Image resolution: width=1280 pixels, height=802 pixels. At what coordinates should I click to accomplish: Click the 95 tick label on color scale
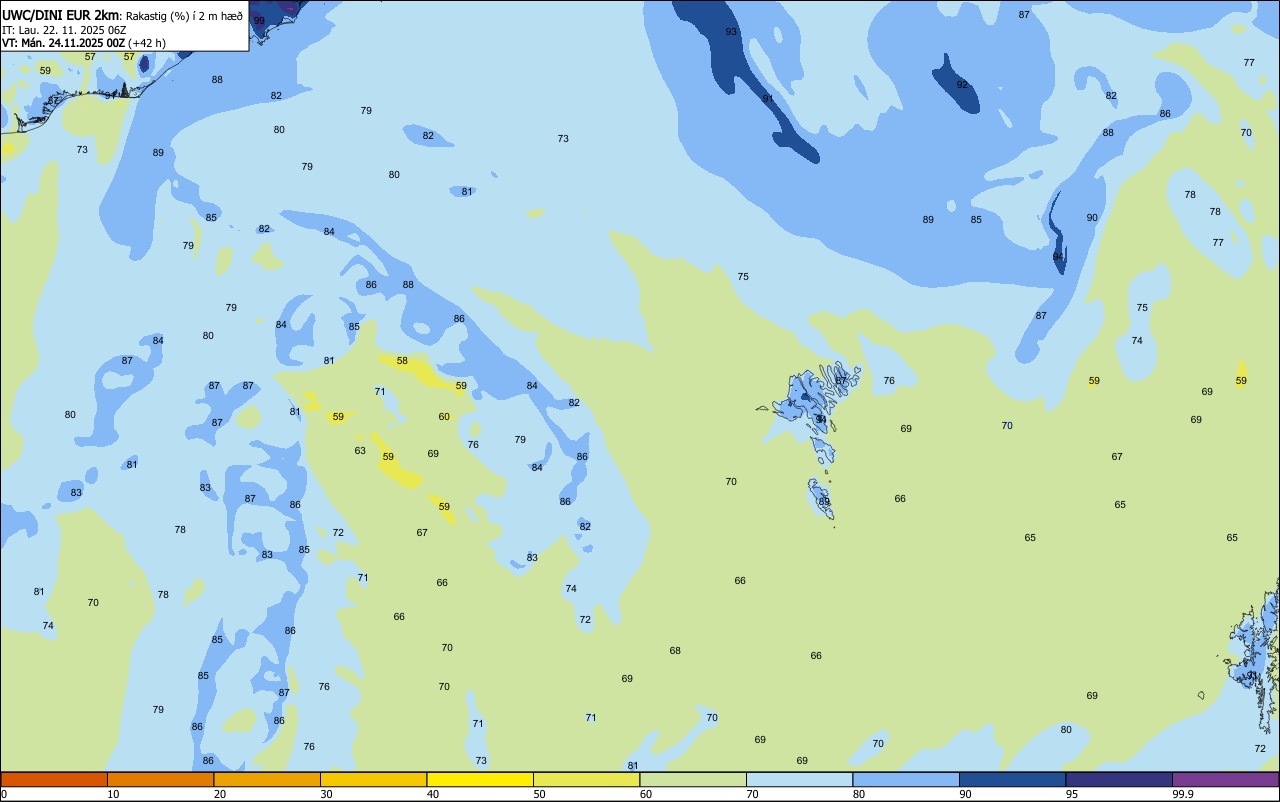click(1072, 794)
